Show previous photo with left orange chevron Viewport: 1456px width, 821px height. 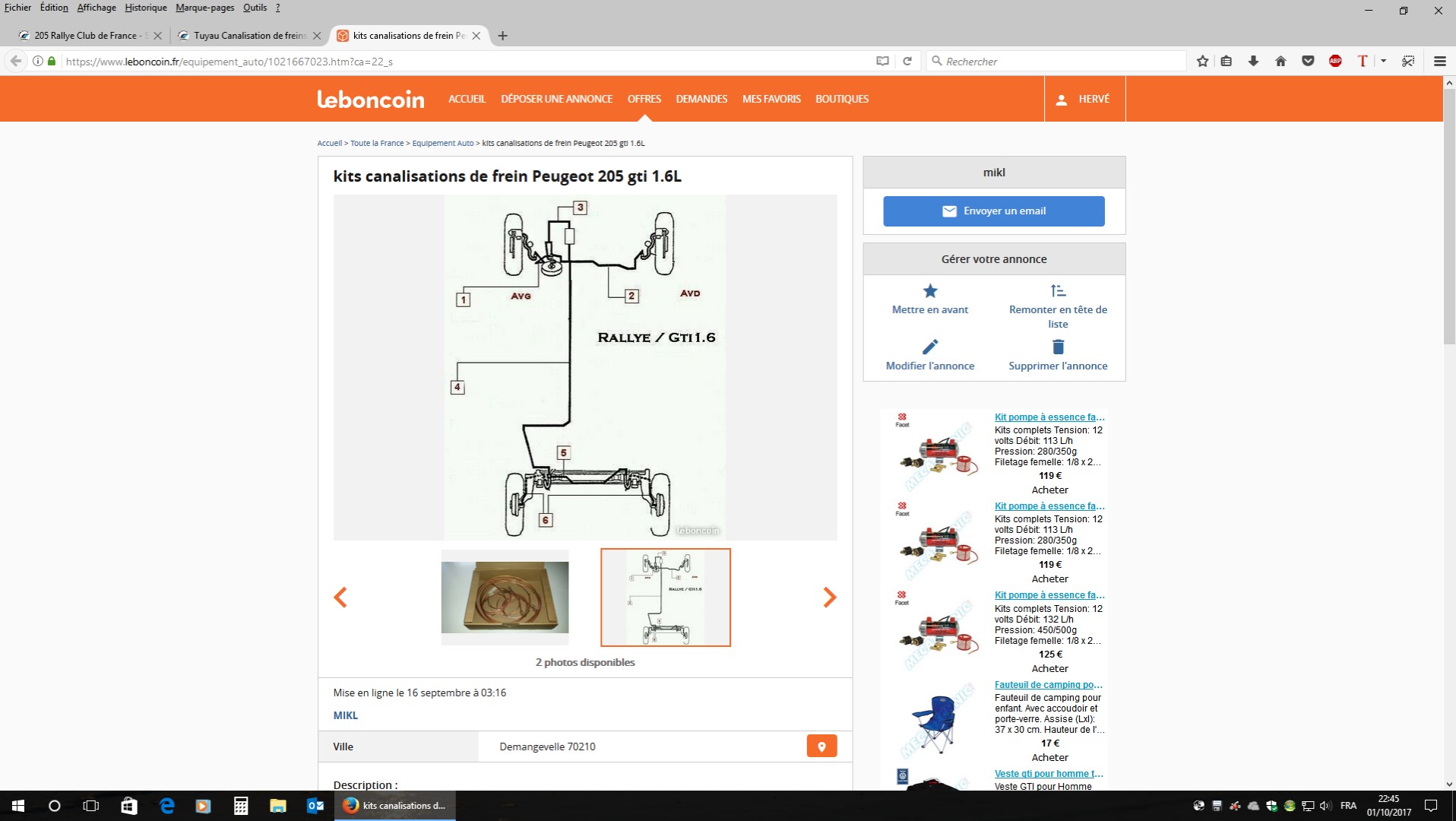340,598
